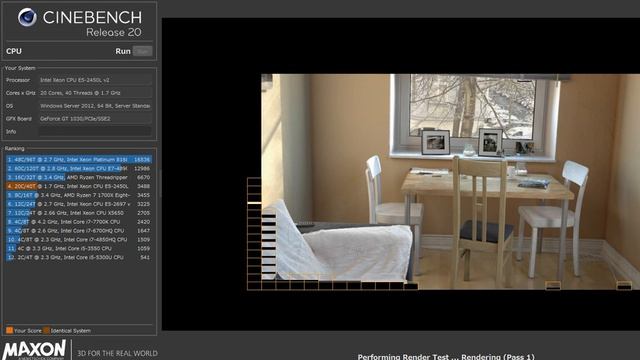
Task: Select rank 7 Intel Xeon X5650 row
Action: tap(78, 213)
